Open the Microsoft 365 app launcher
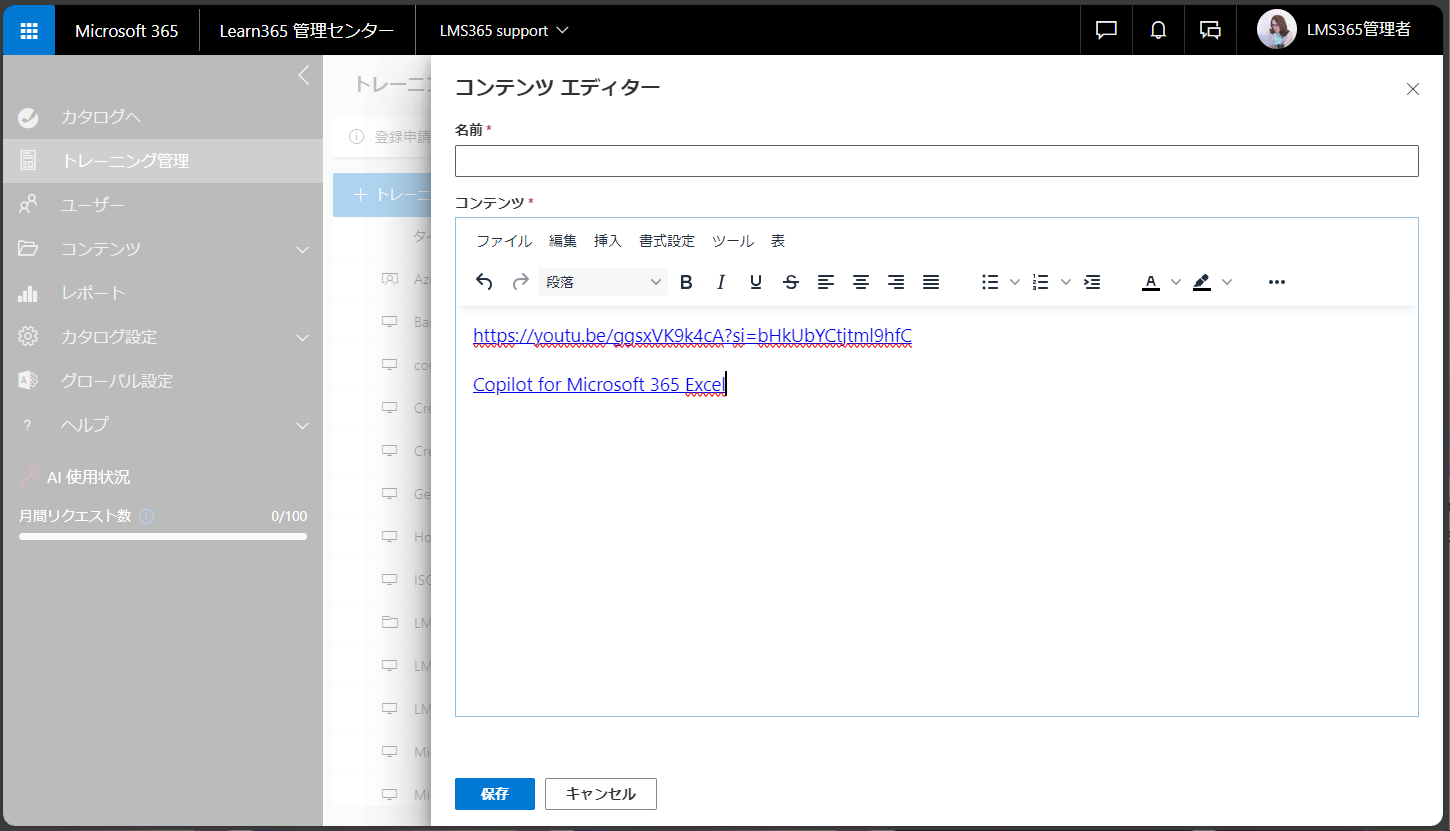This screenshot has width=1450, height=831. pyautogui.click(x=29, y=30)
